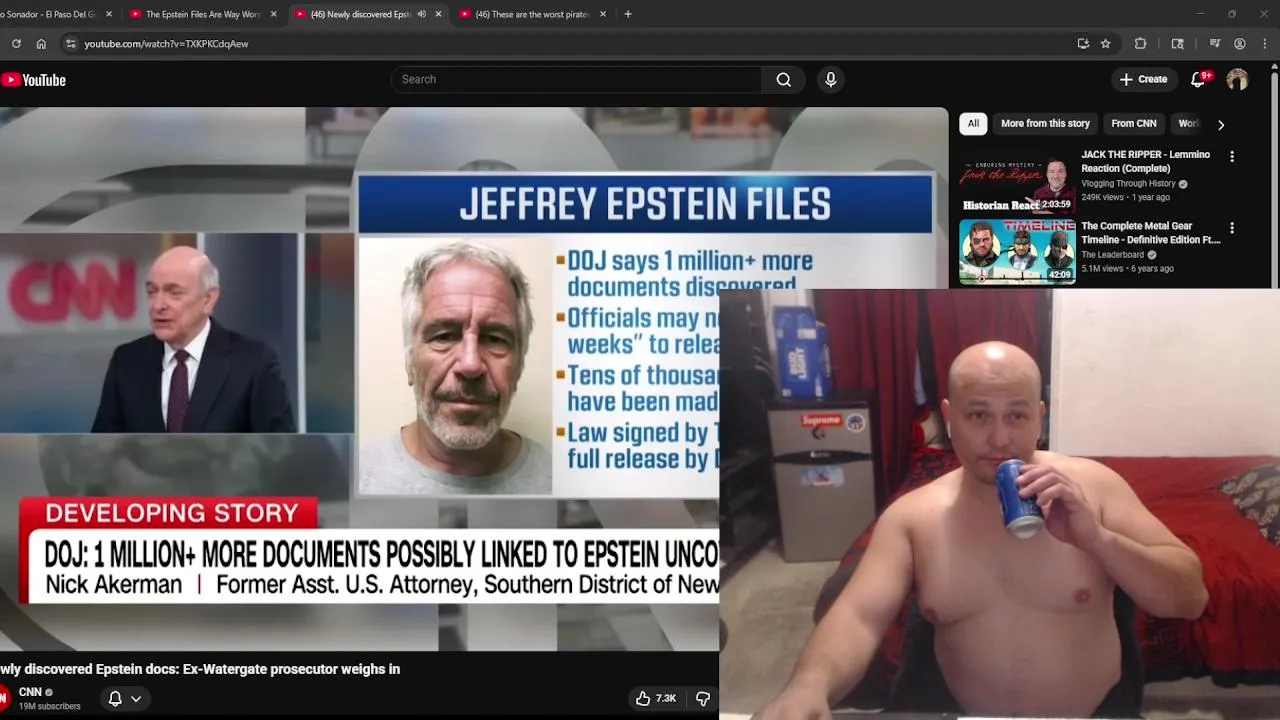Screen dimensions: 1280x720
Task: Dislike the video with thumbs down
Action: pos(702,698)
